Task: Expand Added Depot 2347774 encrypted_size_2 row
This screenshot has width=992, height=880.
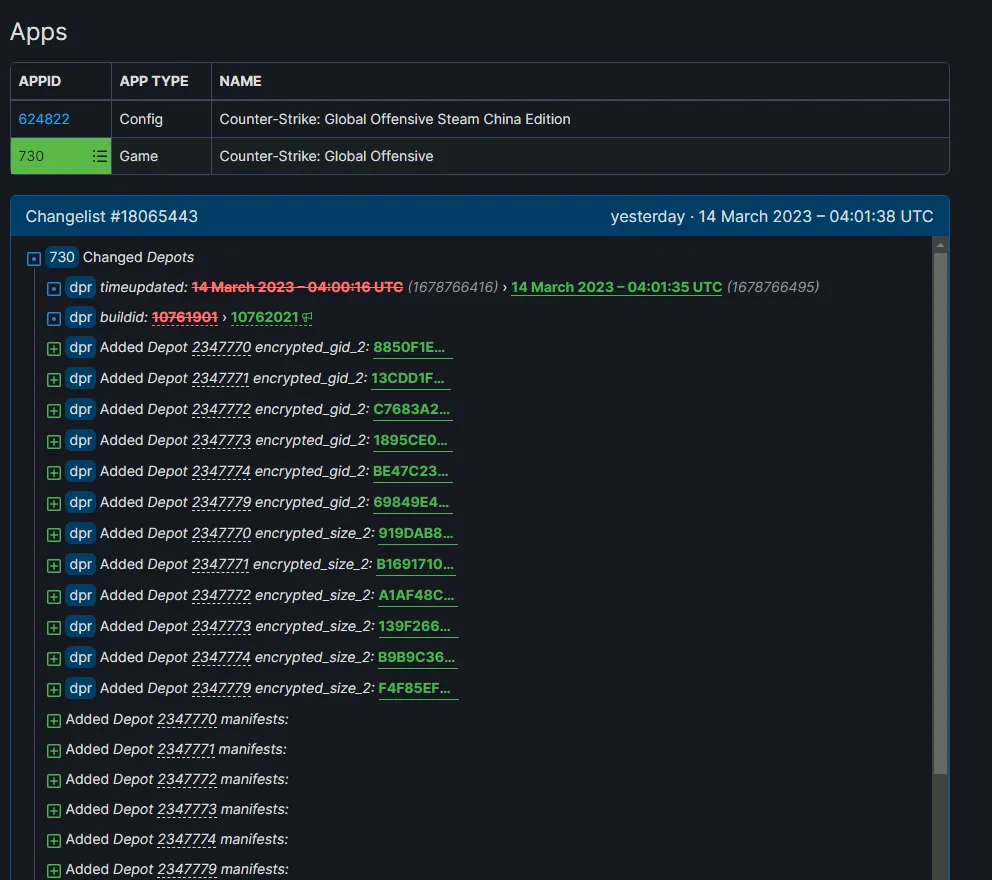Action: coord(54,659)
